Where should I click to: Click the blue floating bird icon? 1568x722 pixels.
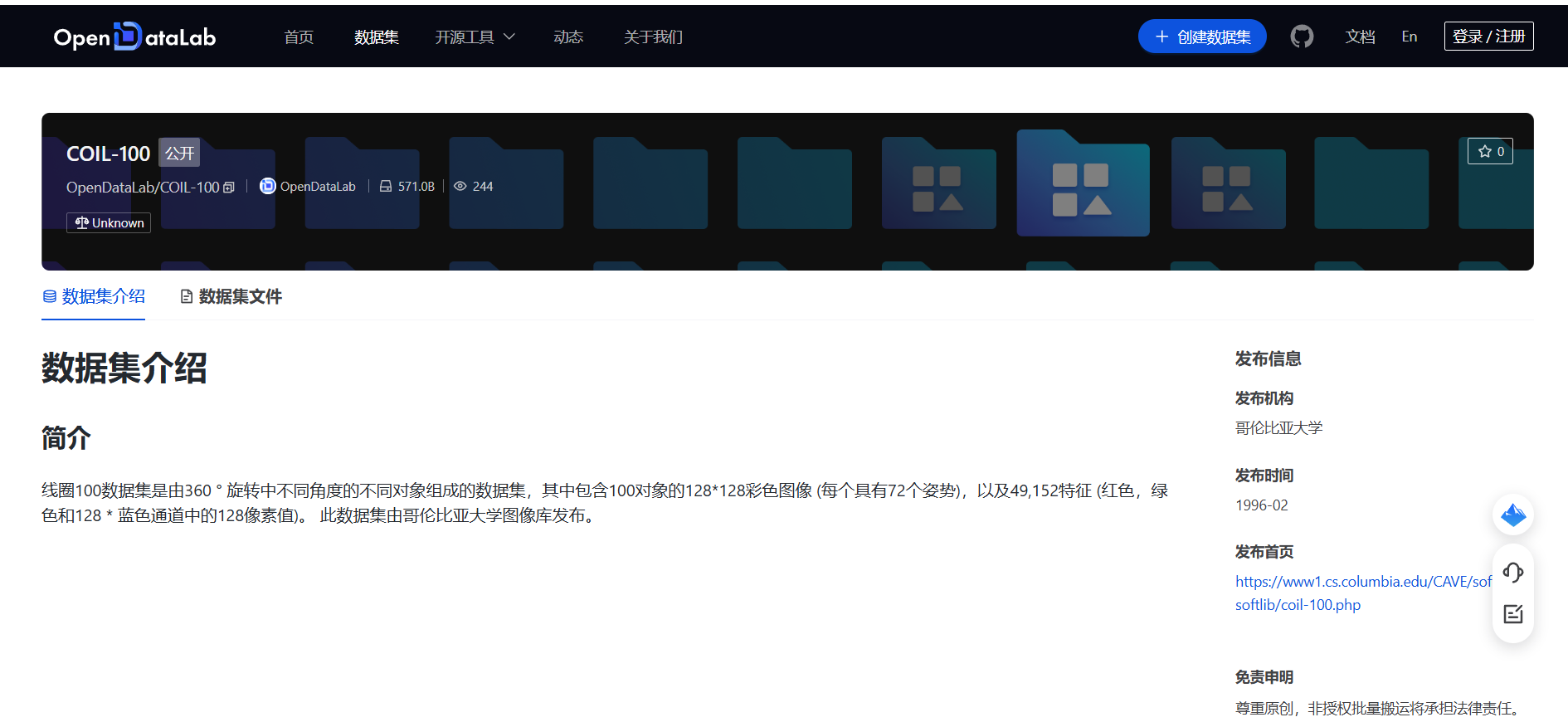tap(1513, 515)
